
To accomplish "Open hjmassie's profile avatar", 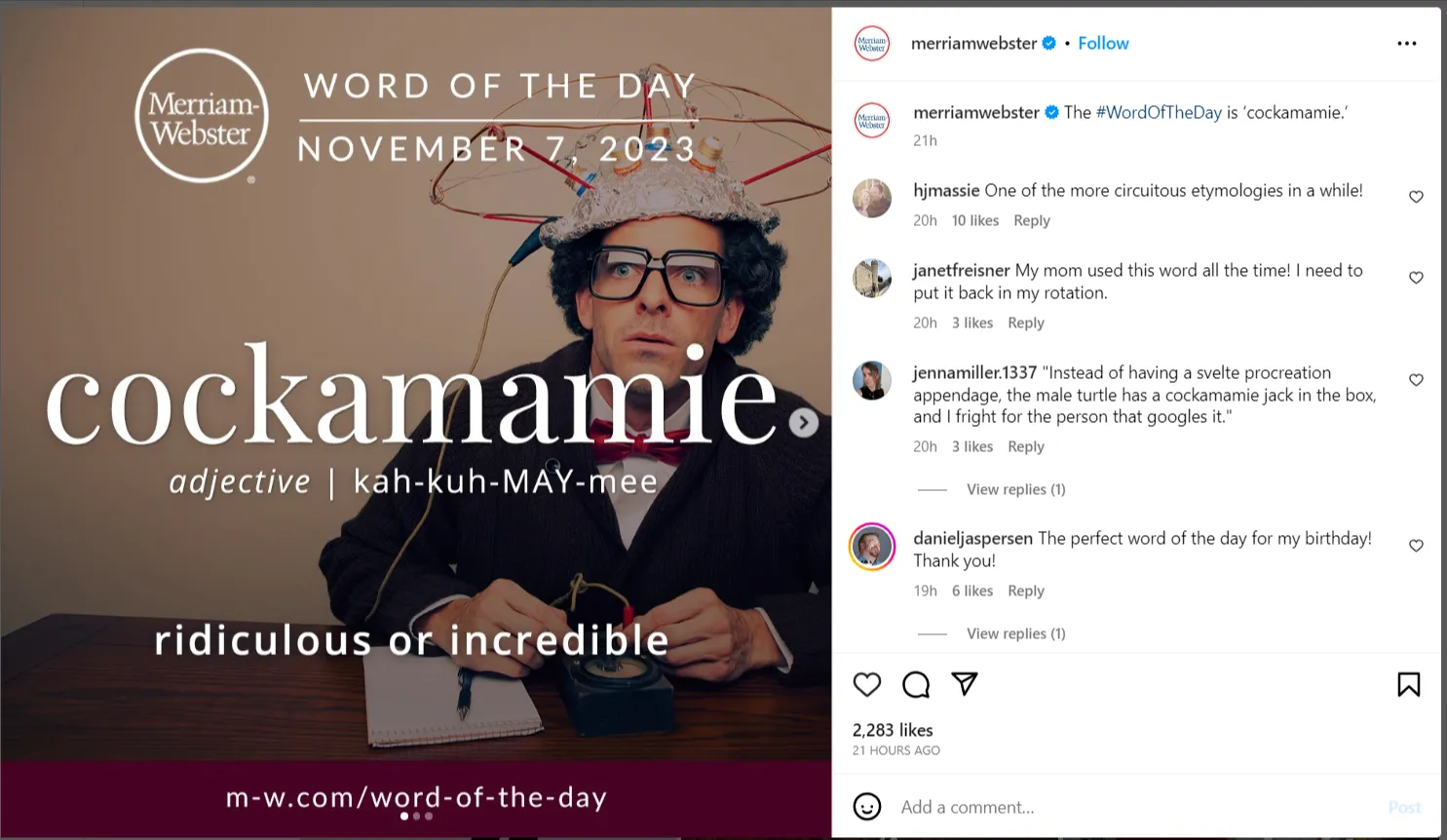I will click(871, 197).
